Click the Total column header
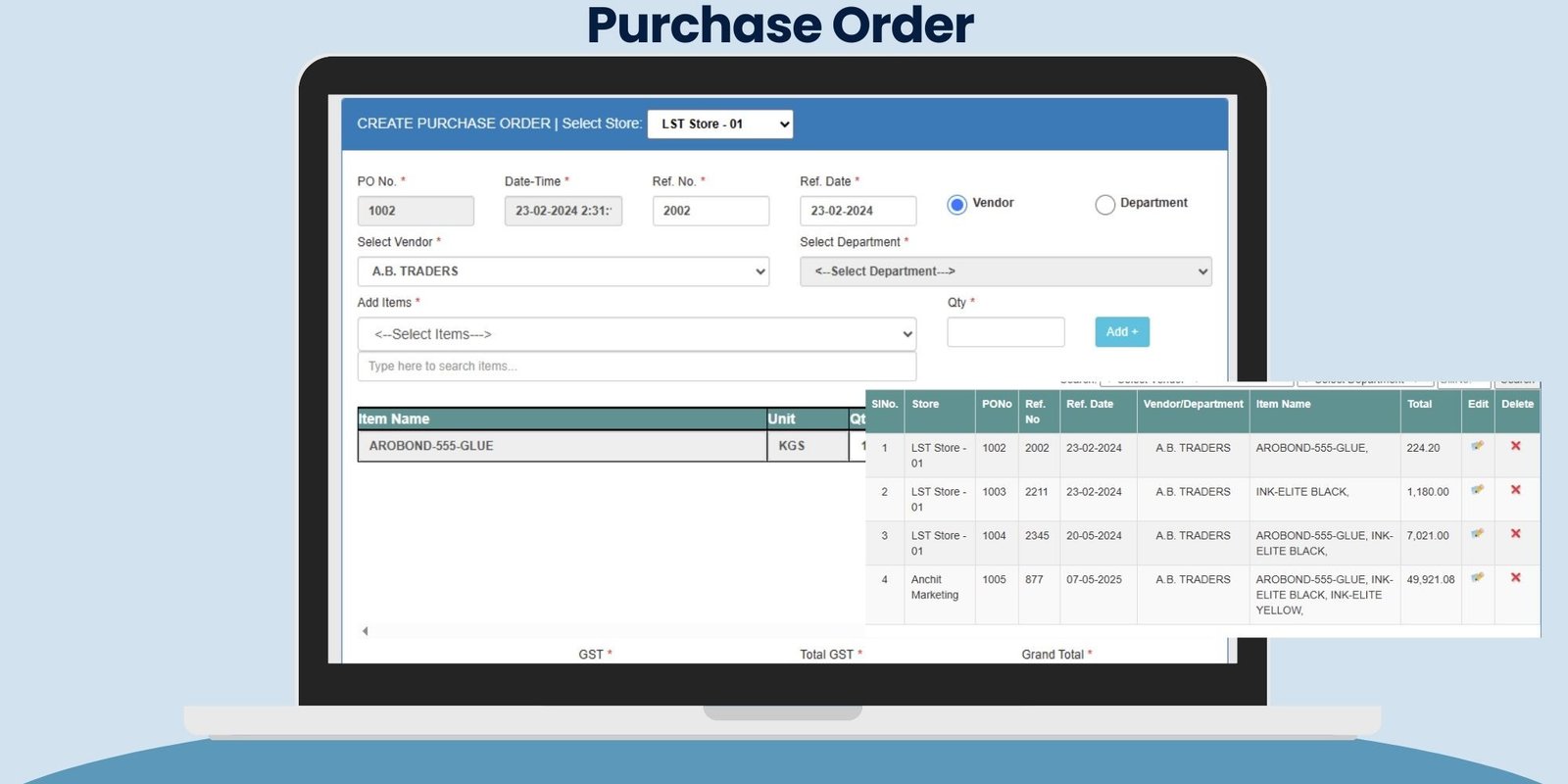This screenshot has height=784, width=1568. coord(1419,404)
